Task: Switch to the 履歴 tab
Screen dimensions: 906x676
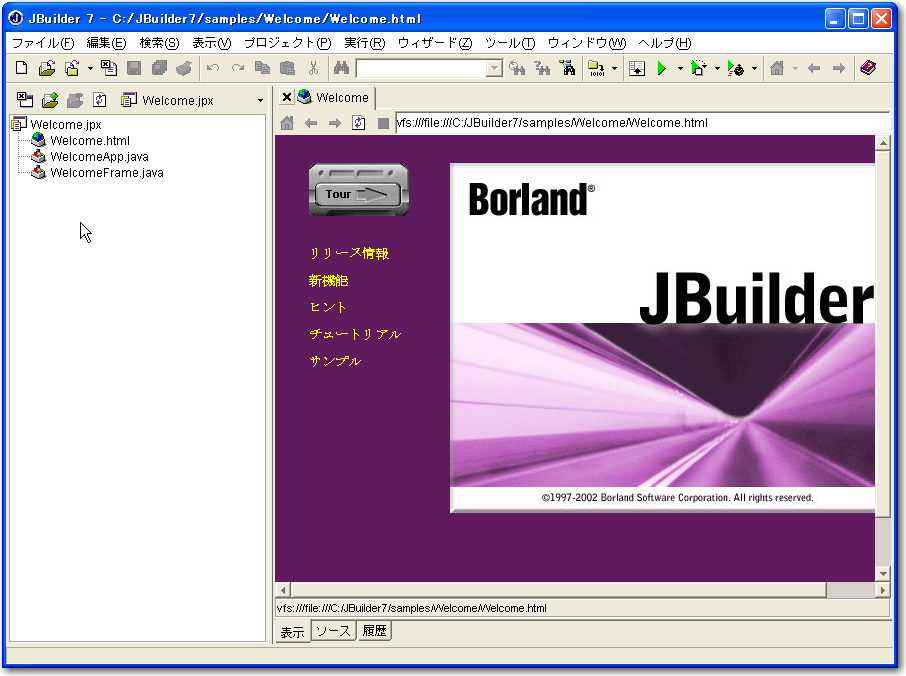Action: [374, 631]
